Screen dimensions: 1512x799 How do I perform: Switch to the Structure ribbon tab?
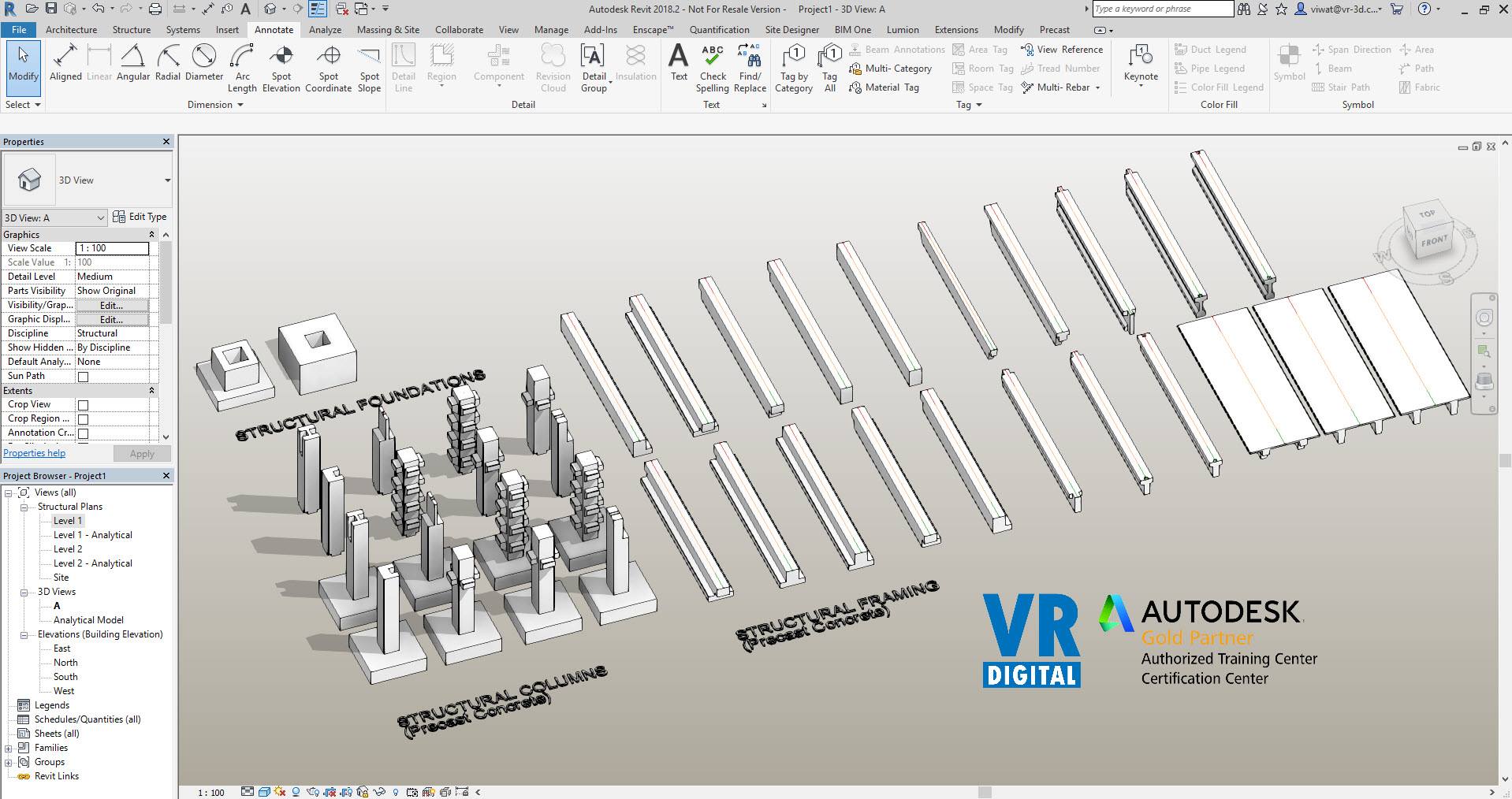[x=132, y=30]
